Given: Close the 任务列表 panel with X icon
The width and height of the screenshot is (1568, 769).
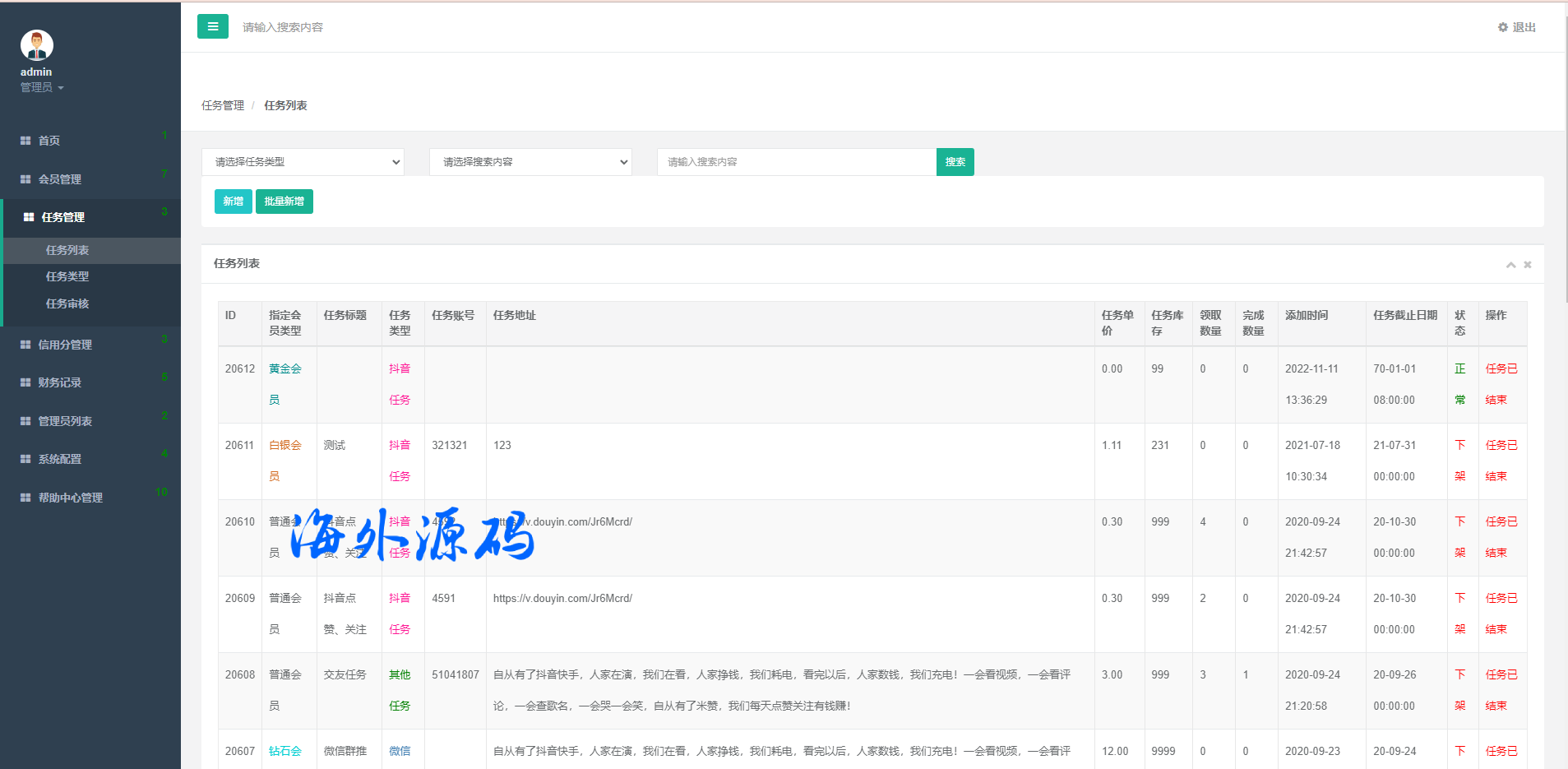Looking at the screenshot, I should coord(1528,265).
